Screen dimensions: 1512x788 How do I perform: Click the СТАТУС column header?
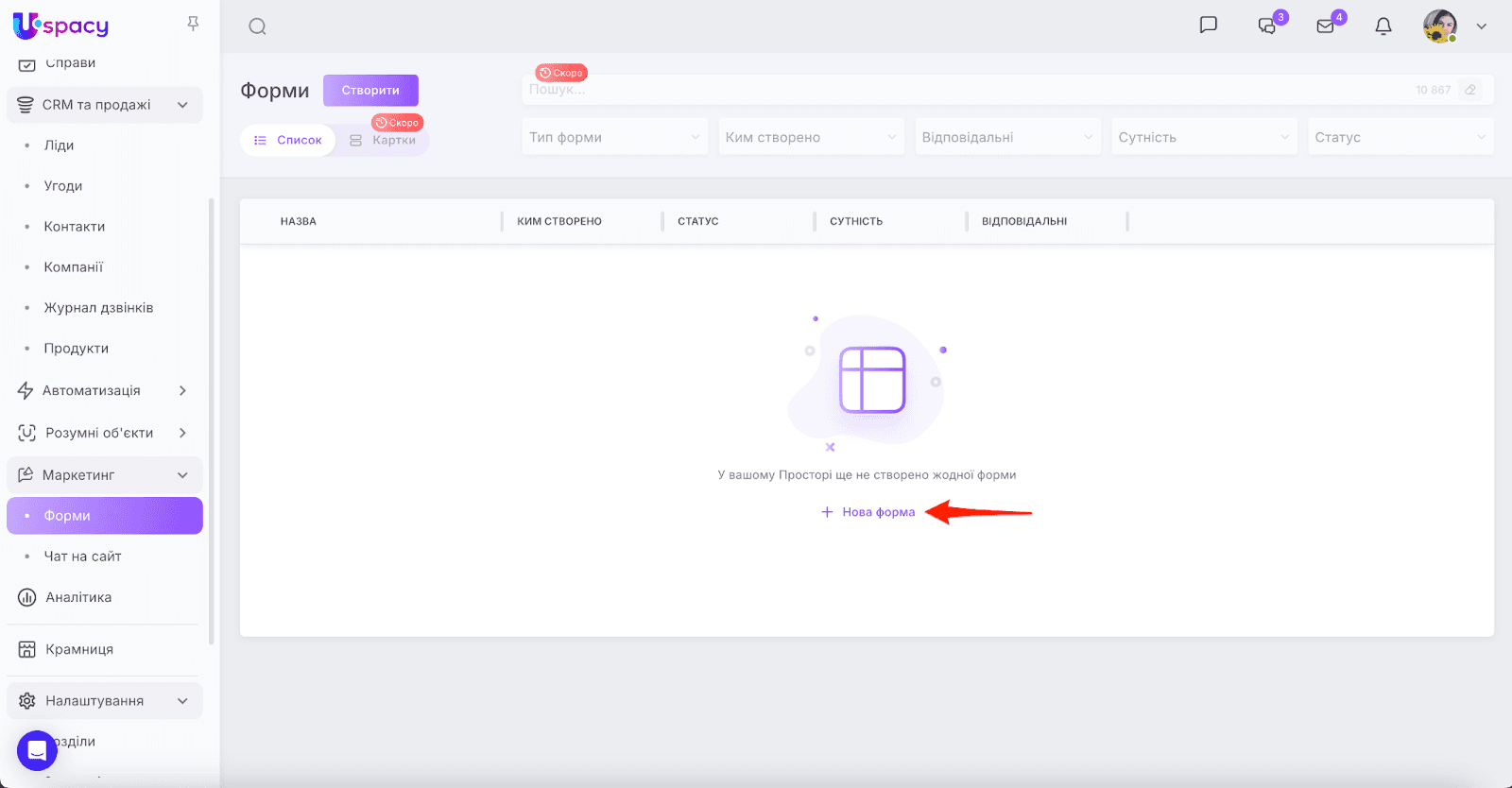698,221
